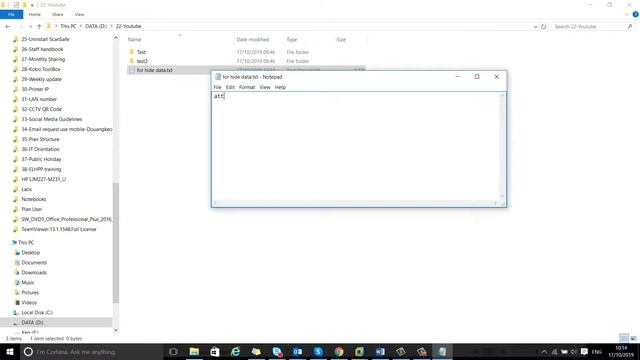Sort files by Type column
This screenshot has height=360, width=640.
291,40
